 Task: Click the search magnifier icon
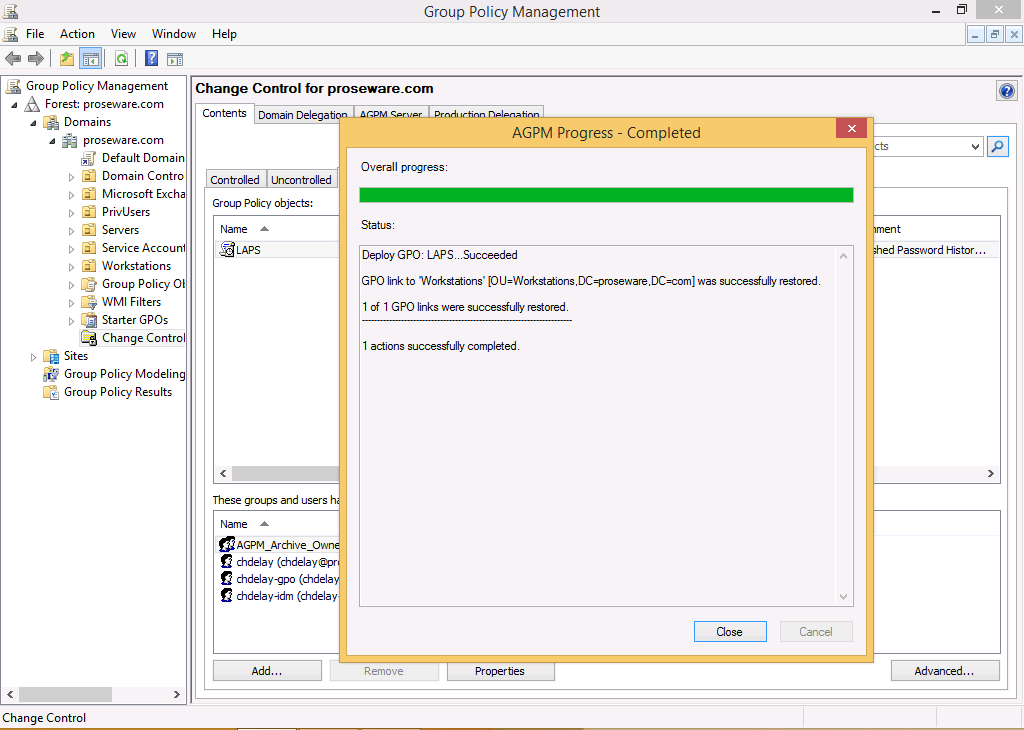pyautogui.click(x=997, y=146)
